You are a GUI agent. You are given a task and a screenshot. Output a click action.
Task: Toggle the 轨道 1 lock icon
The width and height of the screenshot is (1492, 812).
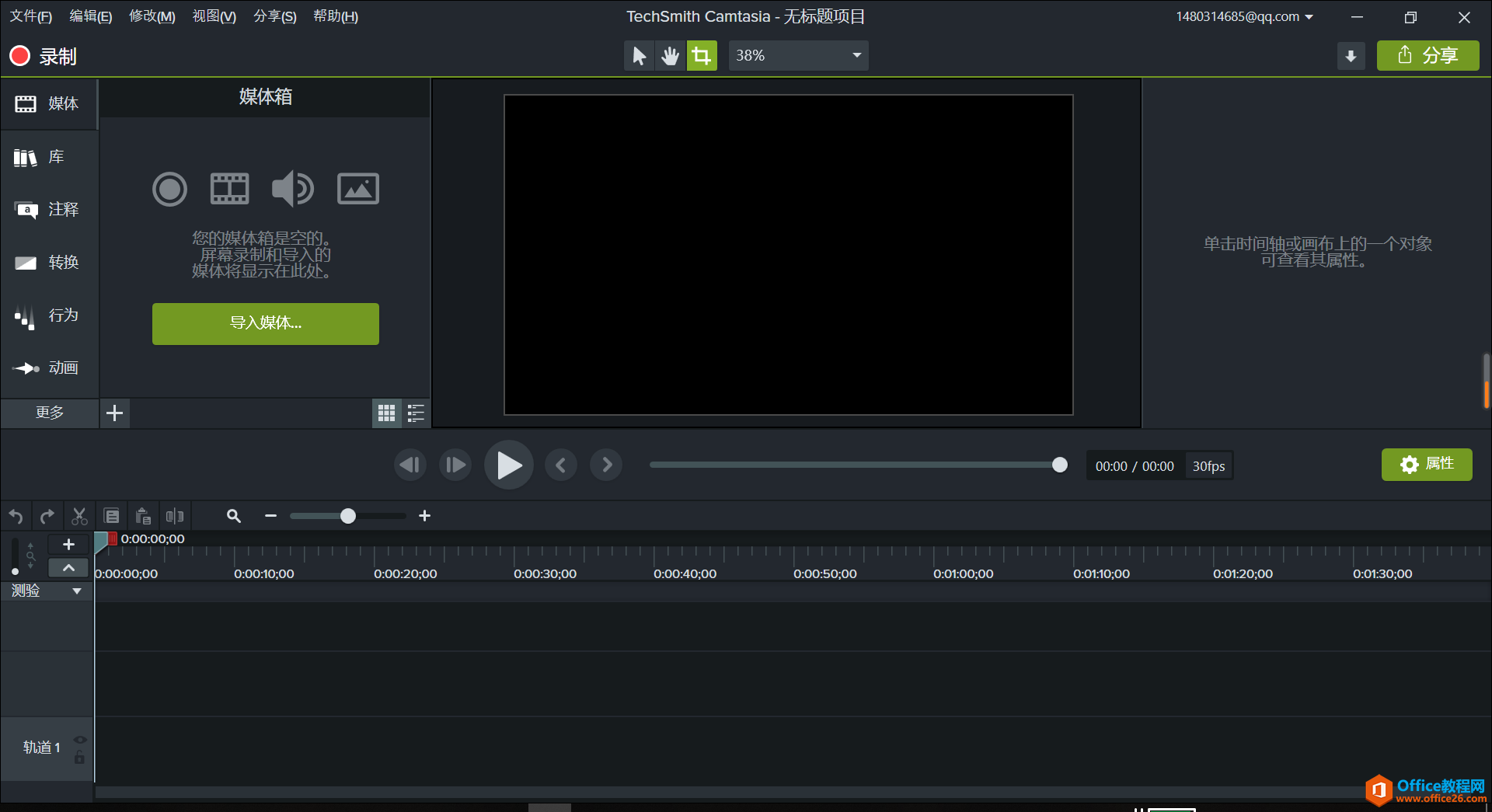tap(79, 758)
